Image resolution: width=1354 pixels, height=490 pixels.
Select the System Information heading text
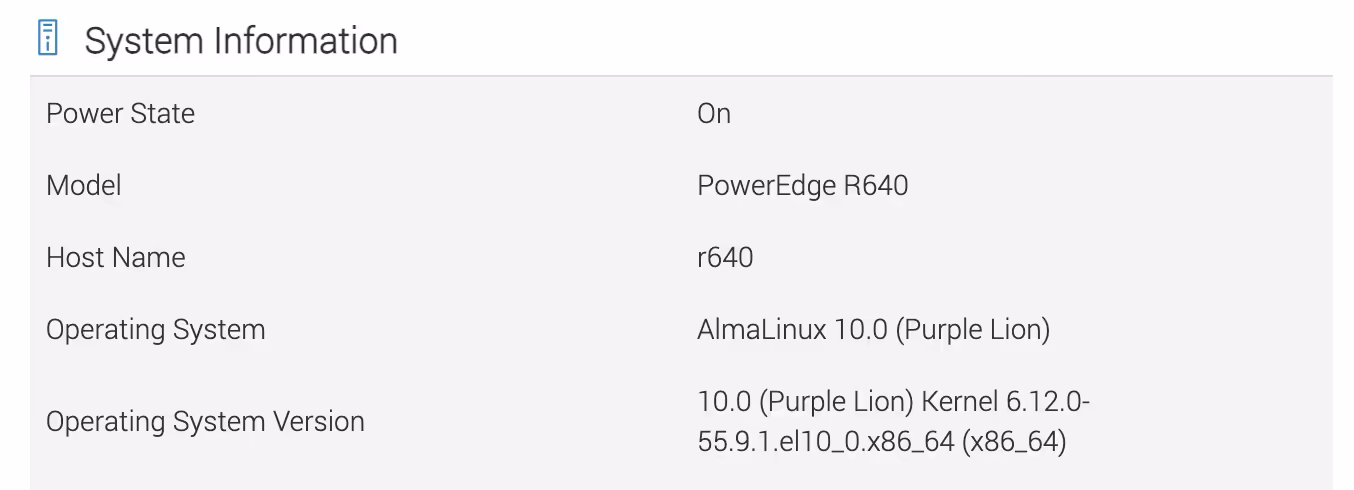[x=241, y=40]
